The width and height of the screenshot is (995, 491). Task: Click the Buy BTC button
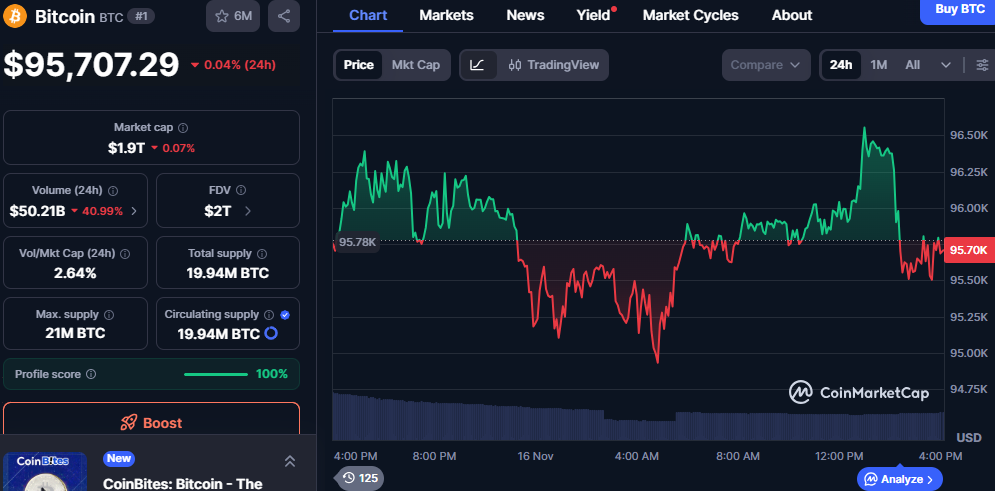tap(958, 9)
